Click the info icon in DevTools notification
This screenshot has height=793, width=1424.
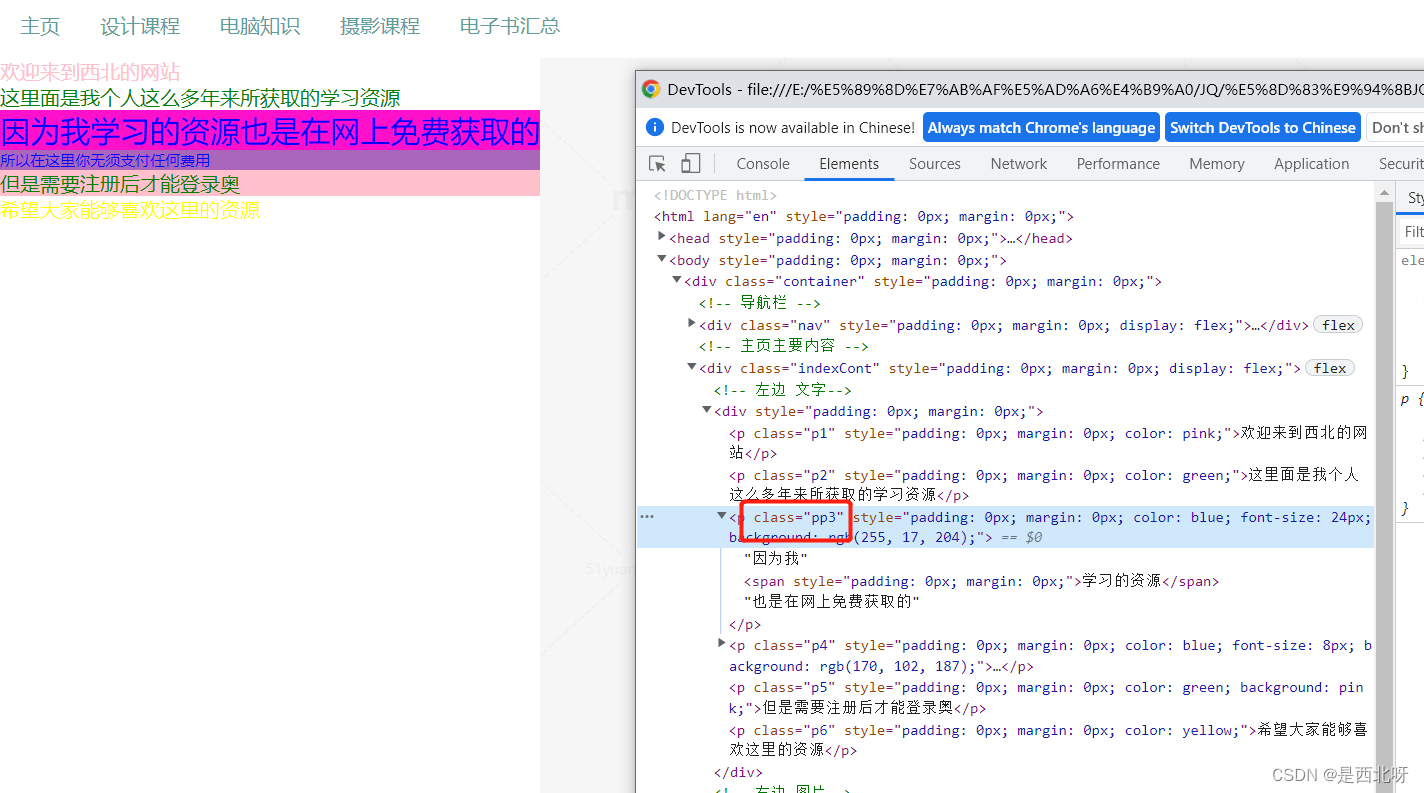click(655, 127)
